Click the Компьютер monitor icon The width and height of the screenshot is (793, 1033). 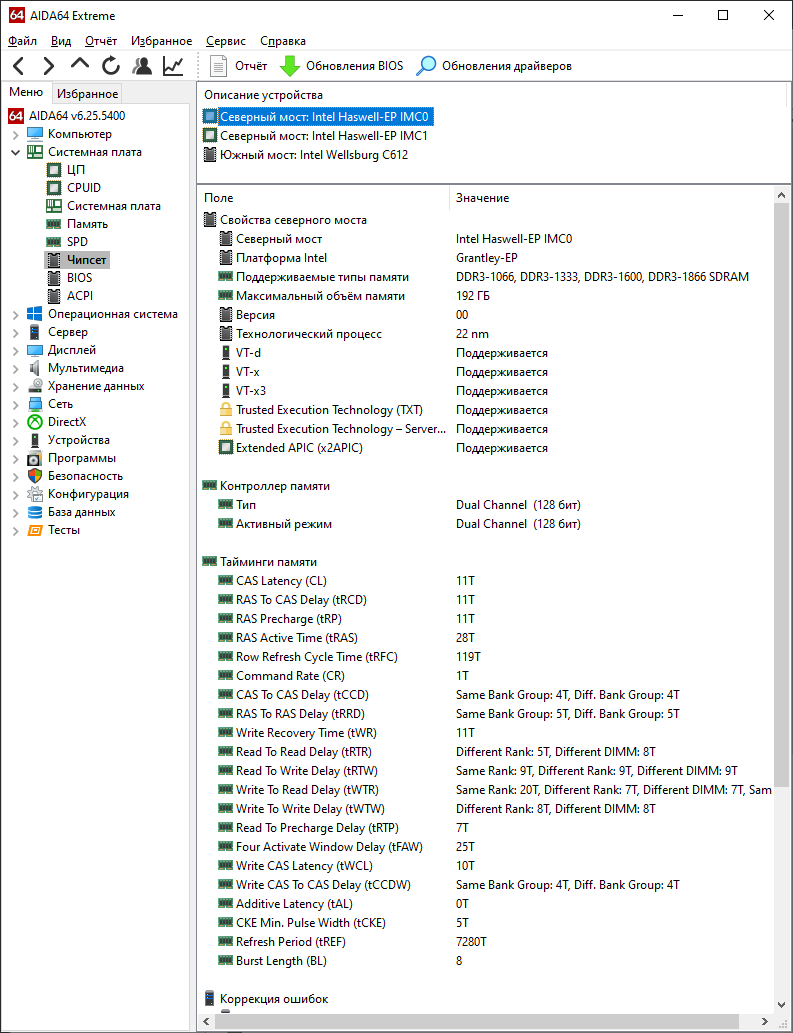35,134
